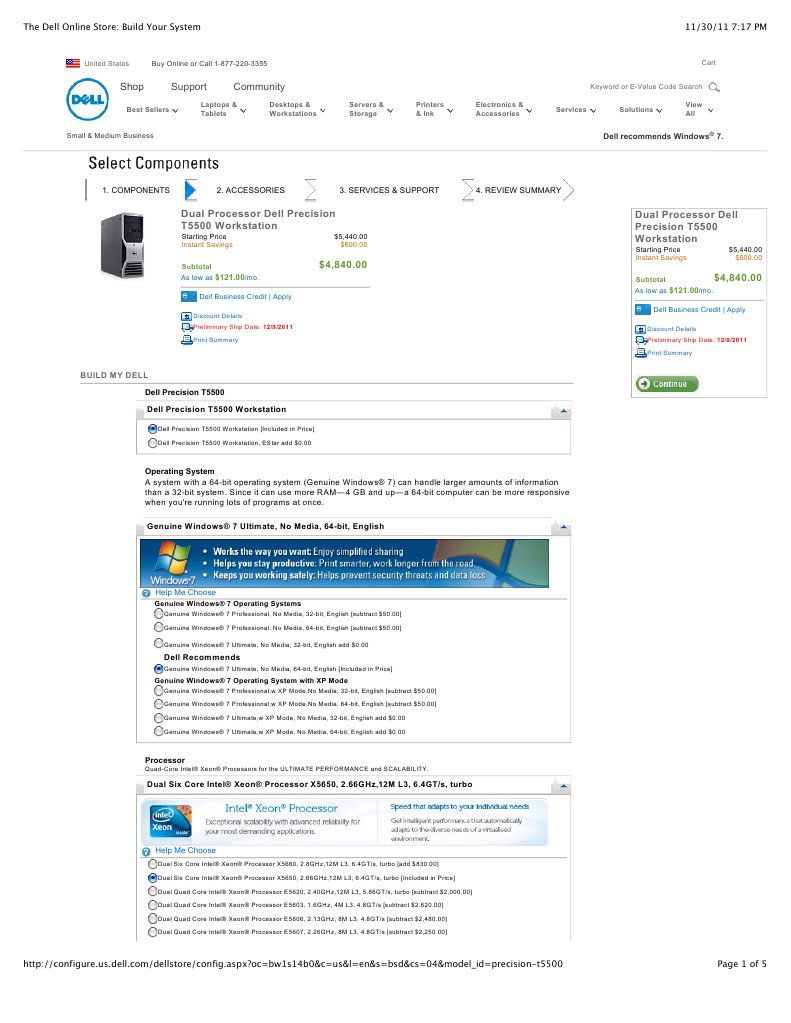The width and height of the screenshot is (791, 1023).
Task: Select Dell Precision T5500 Workstation included option
Action: coord(152,429)
